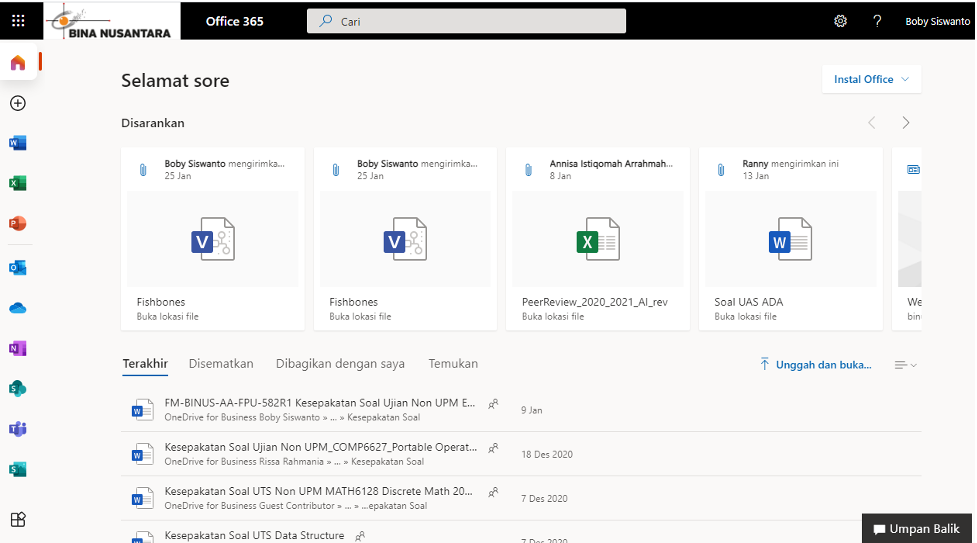Open Excel from the sidebar
This screenshot has height=543, width=977.
(x=18, y=183)
